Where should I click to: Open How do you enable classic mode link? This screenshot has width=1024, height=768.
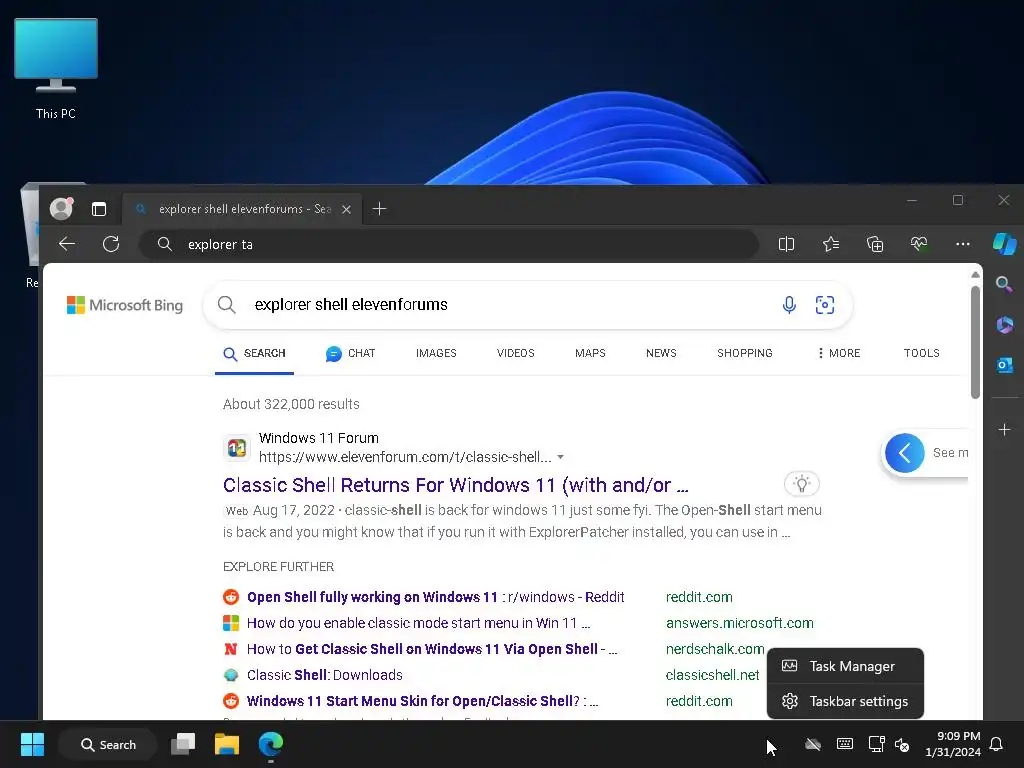click(419, 623)
